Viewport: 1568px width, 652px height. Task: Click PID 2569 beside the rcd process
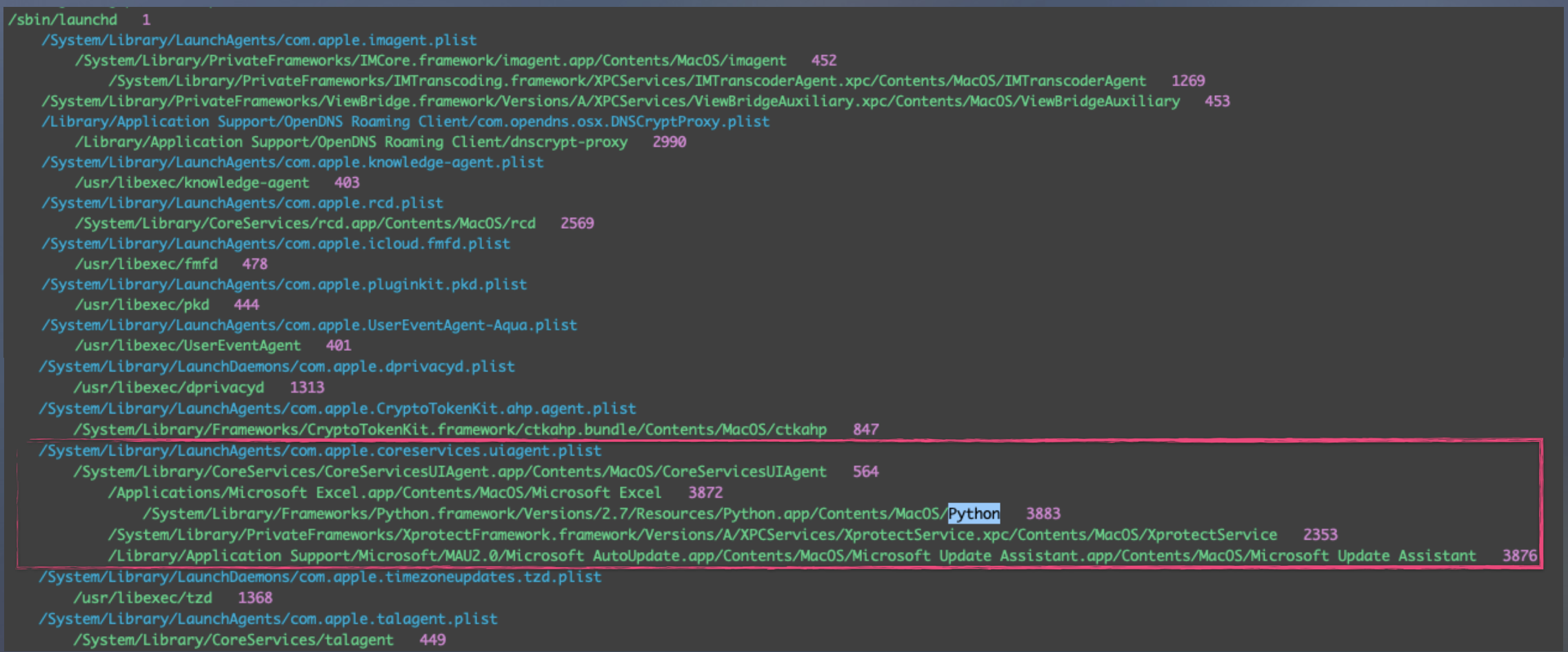tap(577, 223)
